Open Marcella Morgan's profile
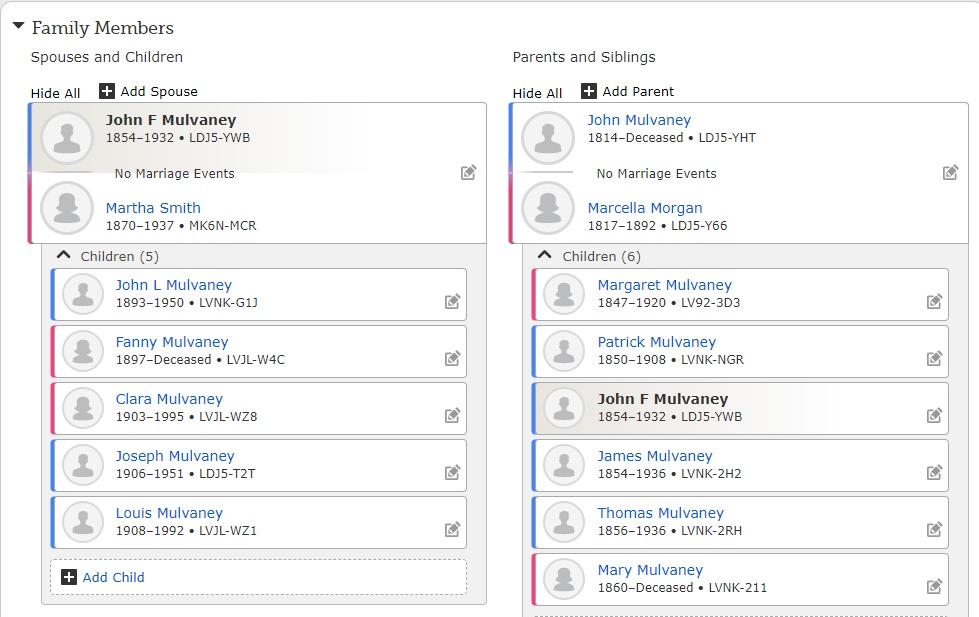Screen dimensions: 979x617 pos(645,208)
